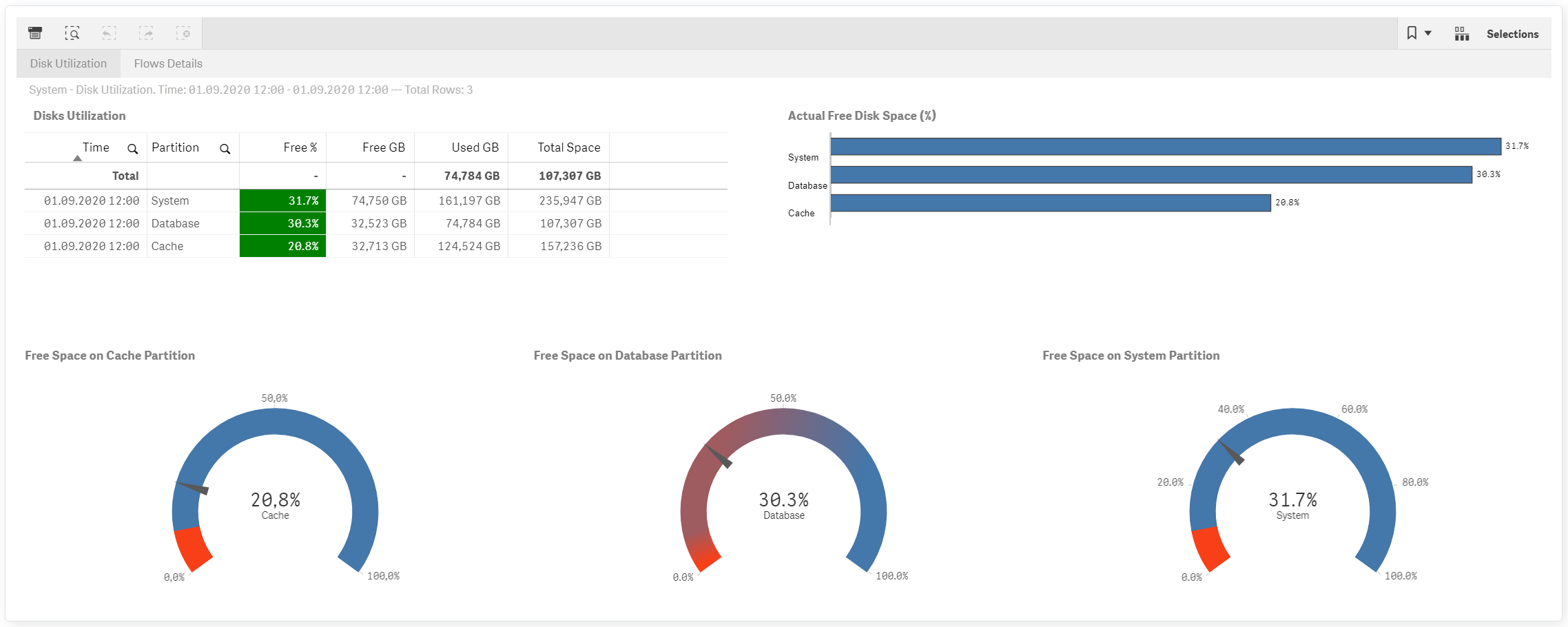Click the 20.8% Cache gauge value
Image resolution: width=1568 pixels, height=627 pixels.
click(x=276, y=500)
